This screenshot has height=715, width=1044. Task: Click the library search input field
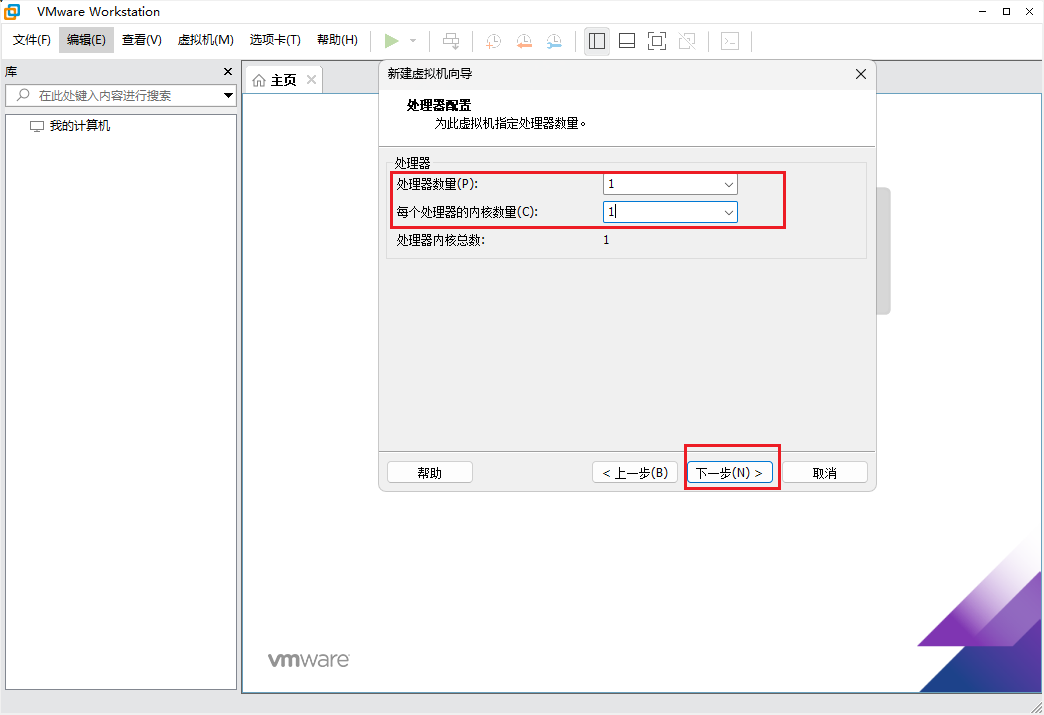point(120,95)
